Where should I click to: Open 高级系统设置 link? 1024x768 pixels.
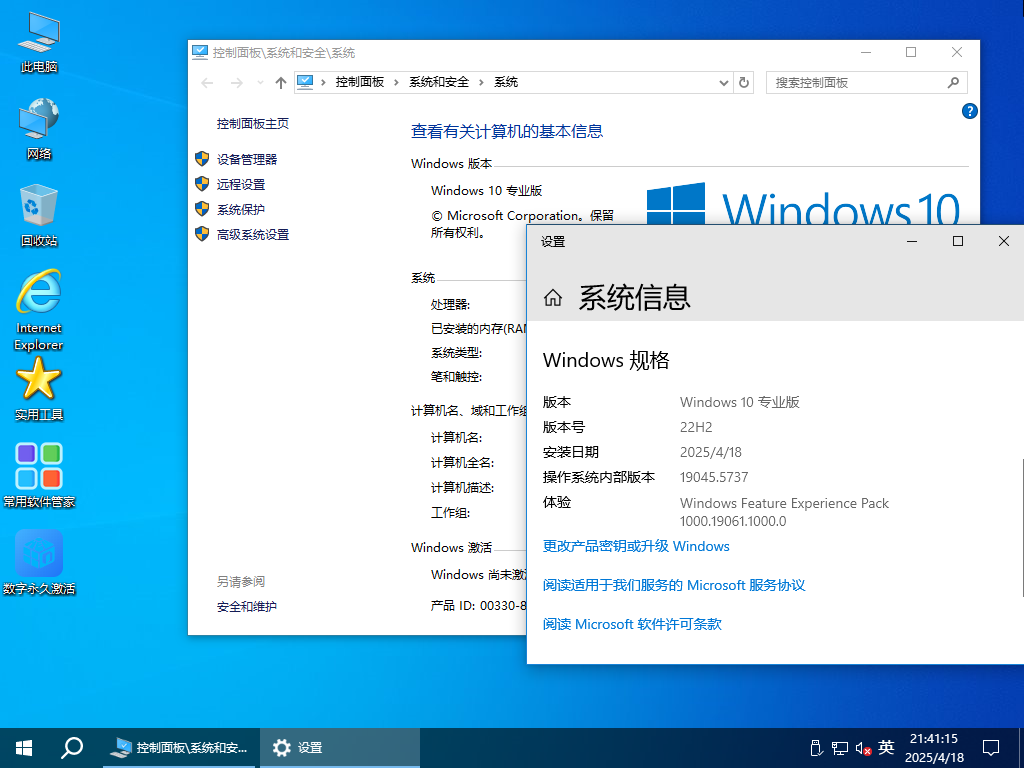[x=253, y=234]
